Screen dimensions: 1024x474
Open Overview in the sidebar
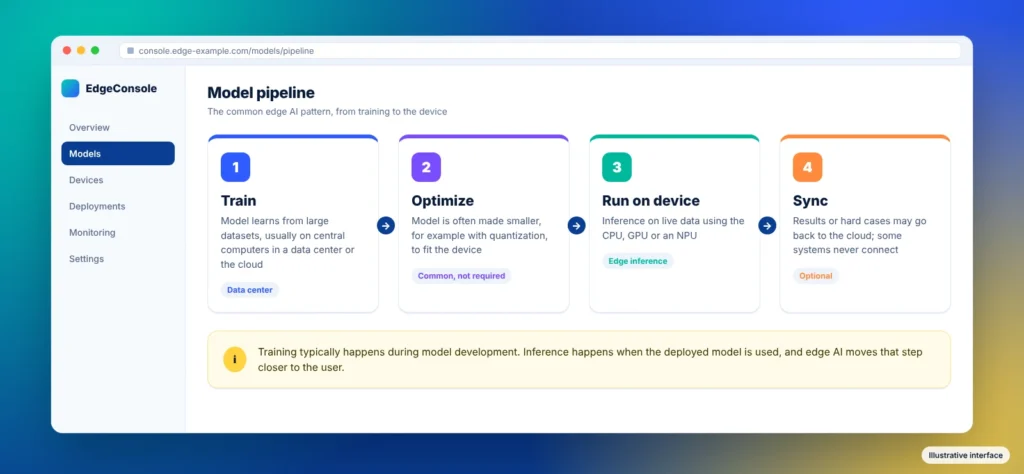coord(118,127)
